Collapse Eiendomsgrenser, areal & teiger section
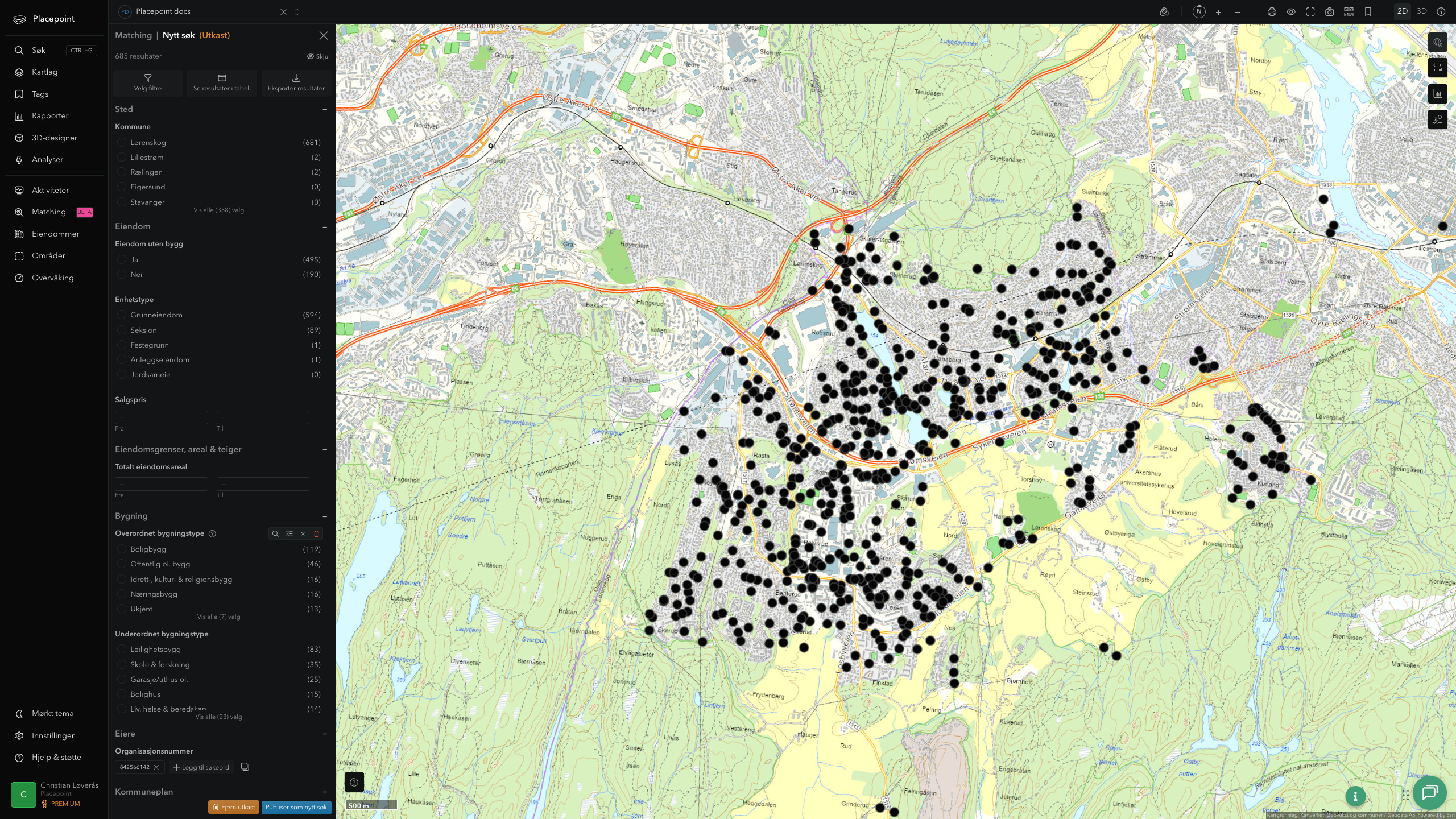1456x819 pixels. [x=325, y=449]
